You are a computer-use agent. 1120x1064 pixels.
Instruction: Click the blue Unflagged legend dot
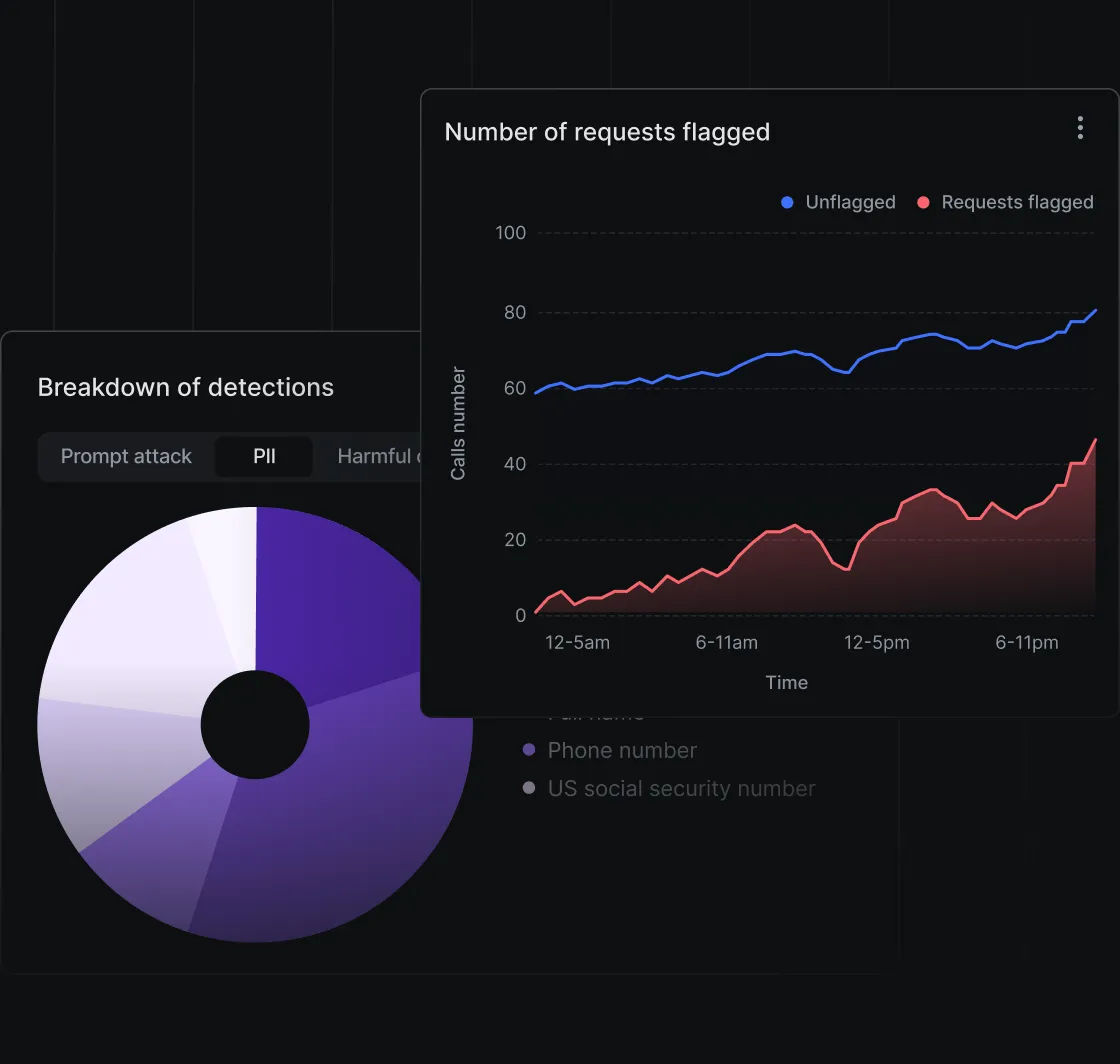click(787, 202)
